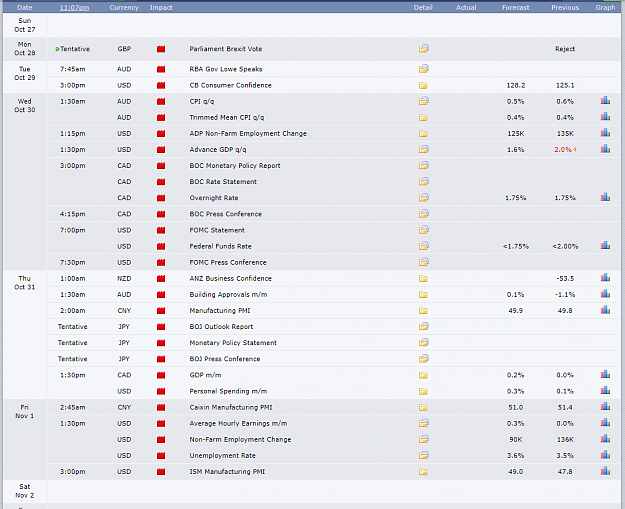Select the Actual column header
Viewport: 625px width, 509px height.
466,8
